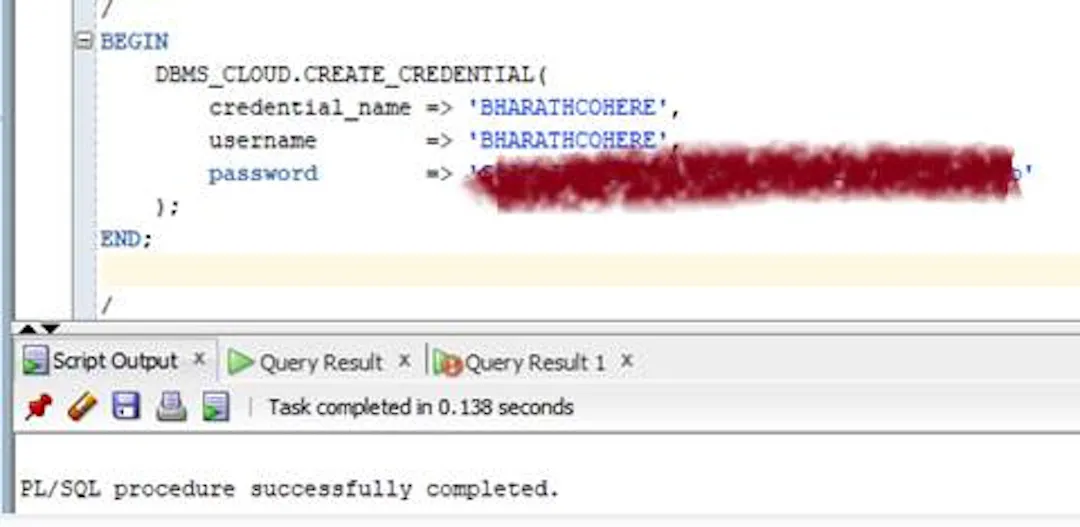Click the up arrow panel splitter control
Viewport: 1080px width, 527px height.
(28, 329)
